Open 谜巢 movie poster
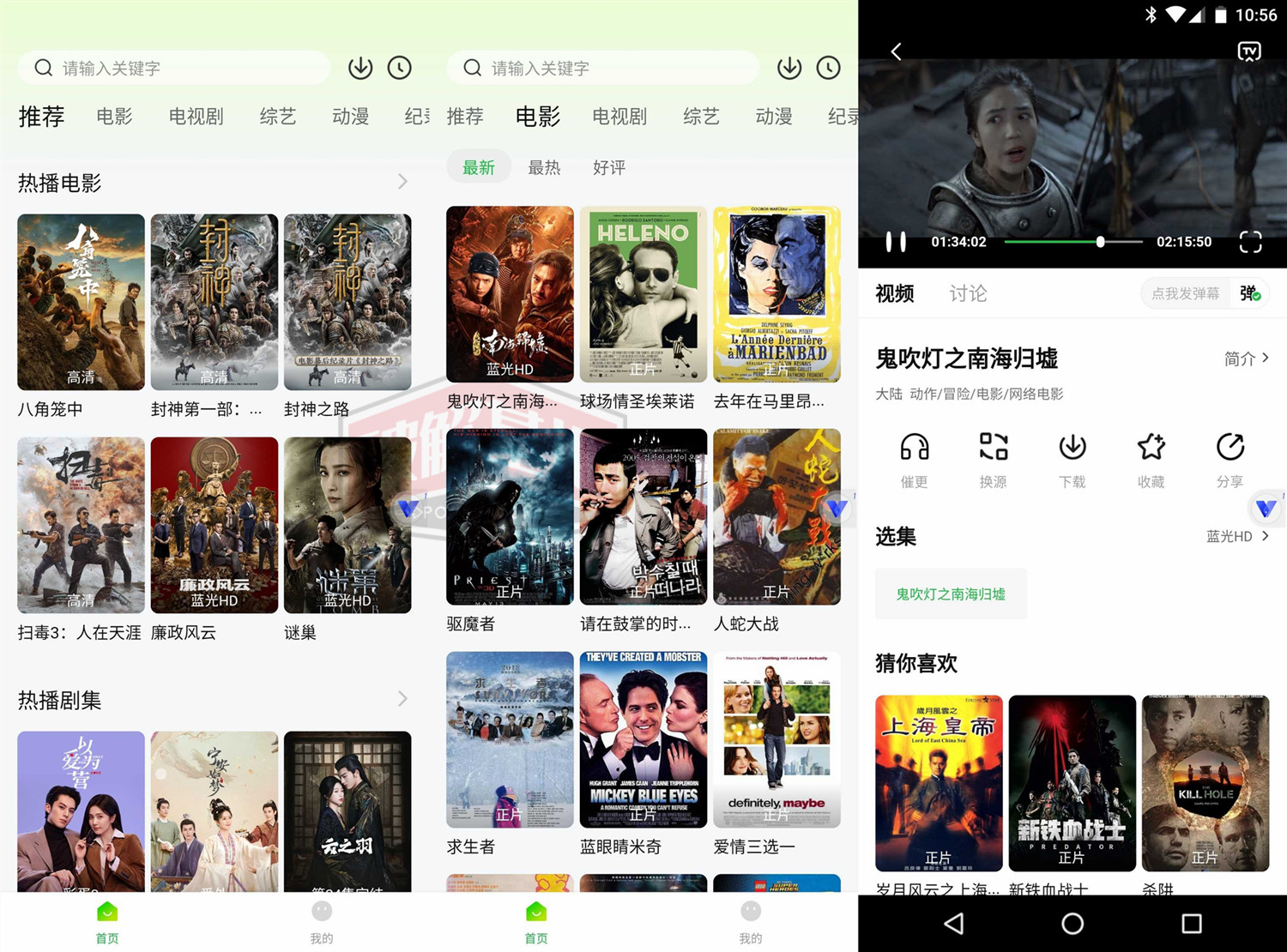 (347, 525)
